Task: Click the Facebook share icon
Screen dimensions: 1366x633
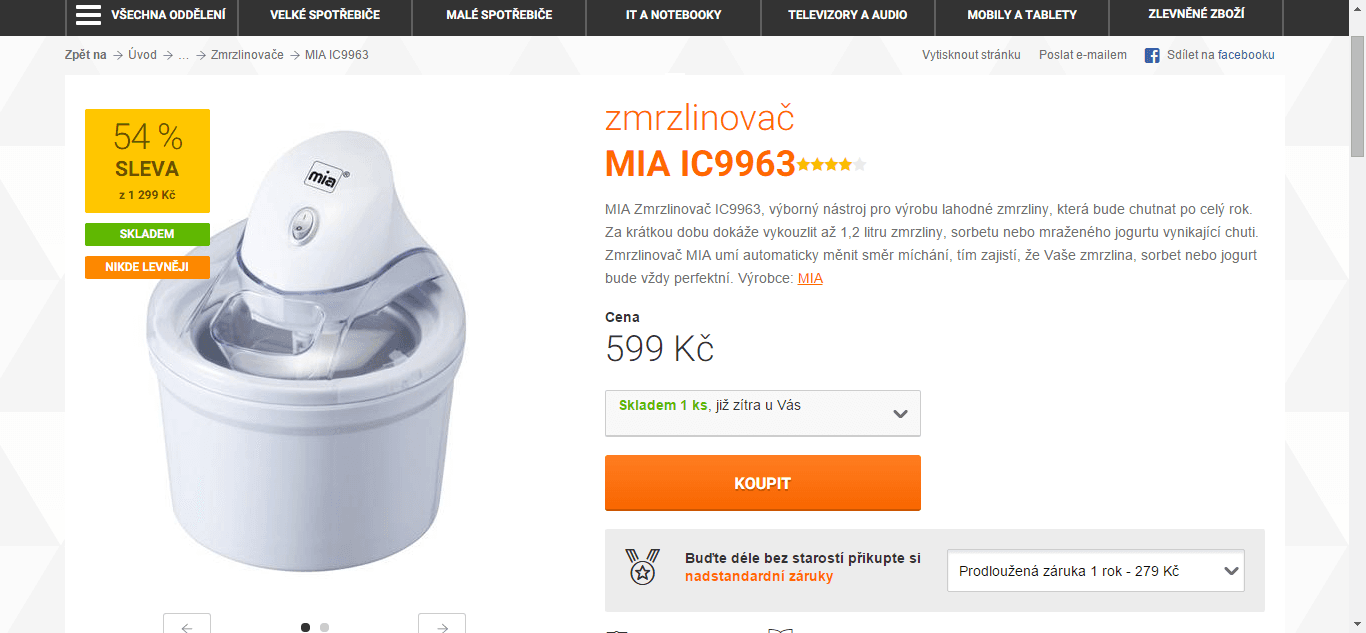Action: 1152,55
